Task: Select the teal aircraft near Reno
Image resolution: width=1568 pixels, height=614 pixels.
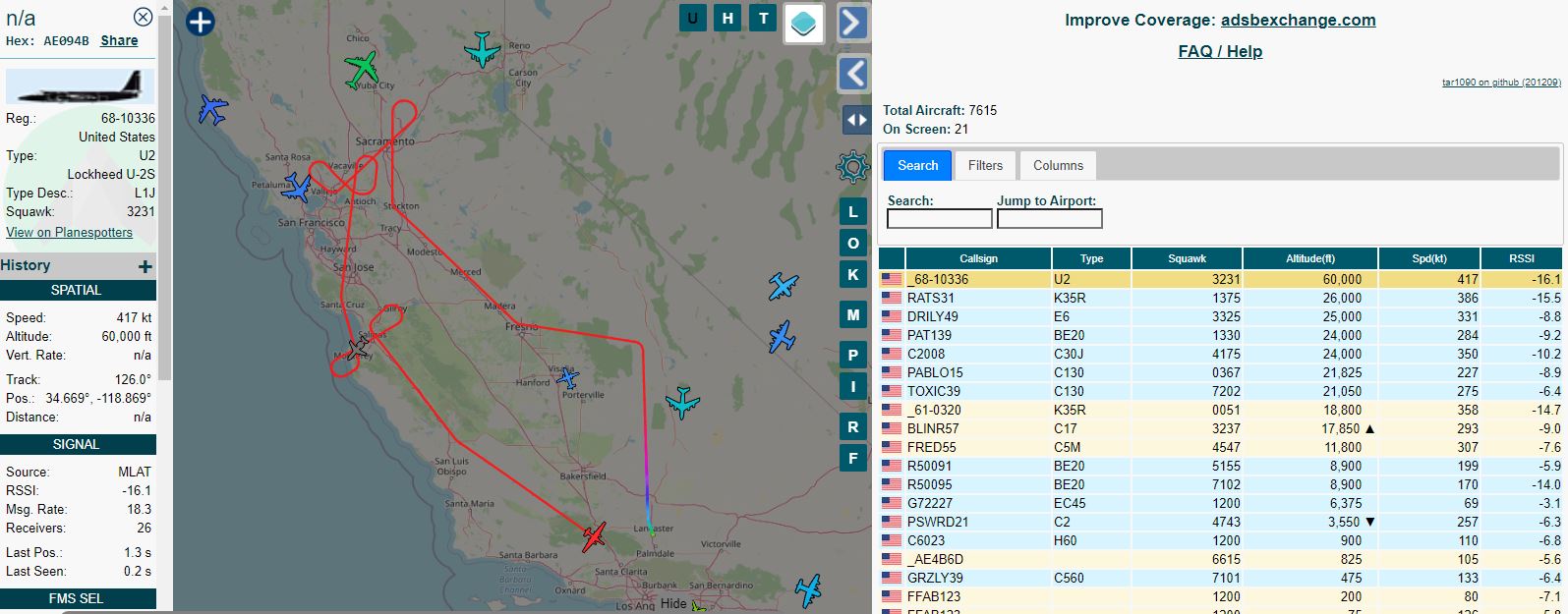Action: click(482, 48)
